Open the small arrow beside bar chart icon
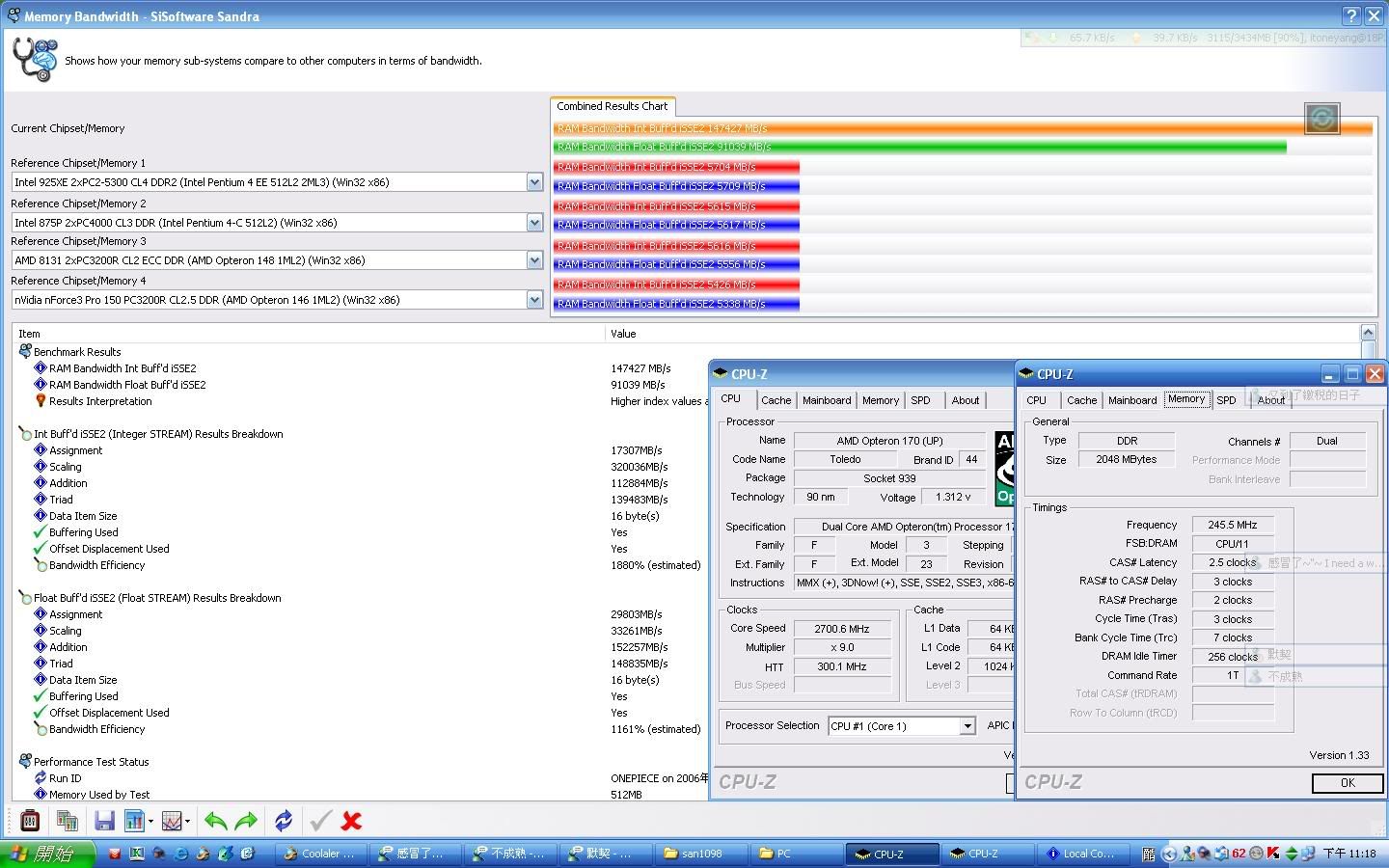The image size is (1389, 868). point(150,822)
